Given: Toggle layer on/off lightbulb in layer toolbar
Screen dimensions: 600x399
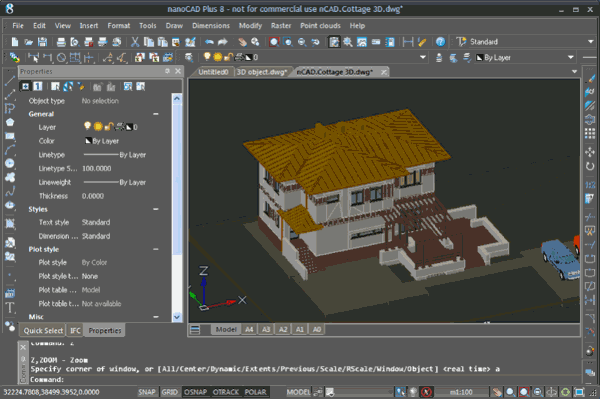Looking at the screenshot, I should click(207, 57).
